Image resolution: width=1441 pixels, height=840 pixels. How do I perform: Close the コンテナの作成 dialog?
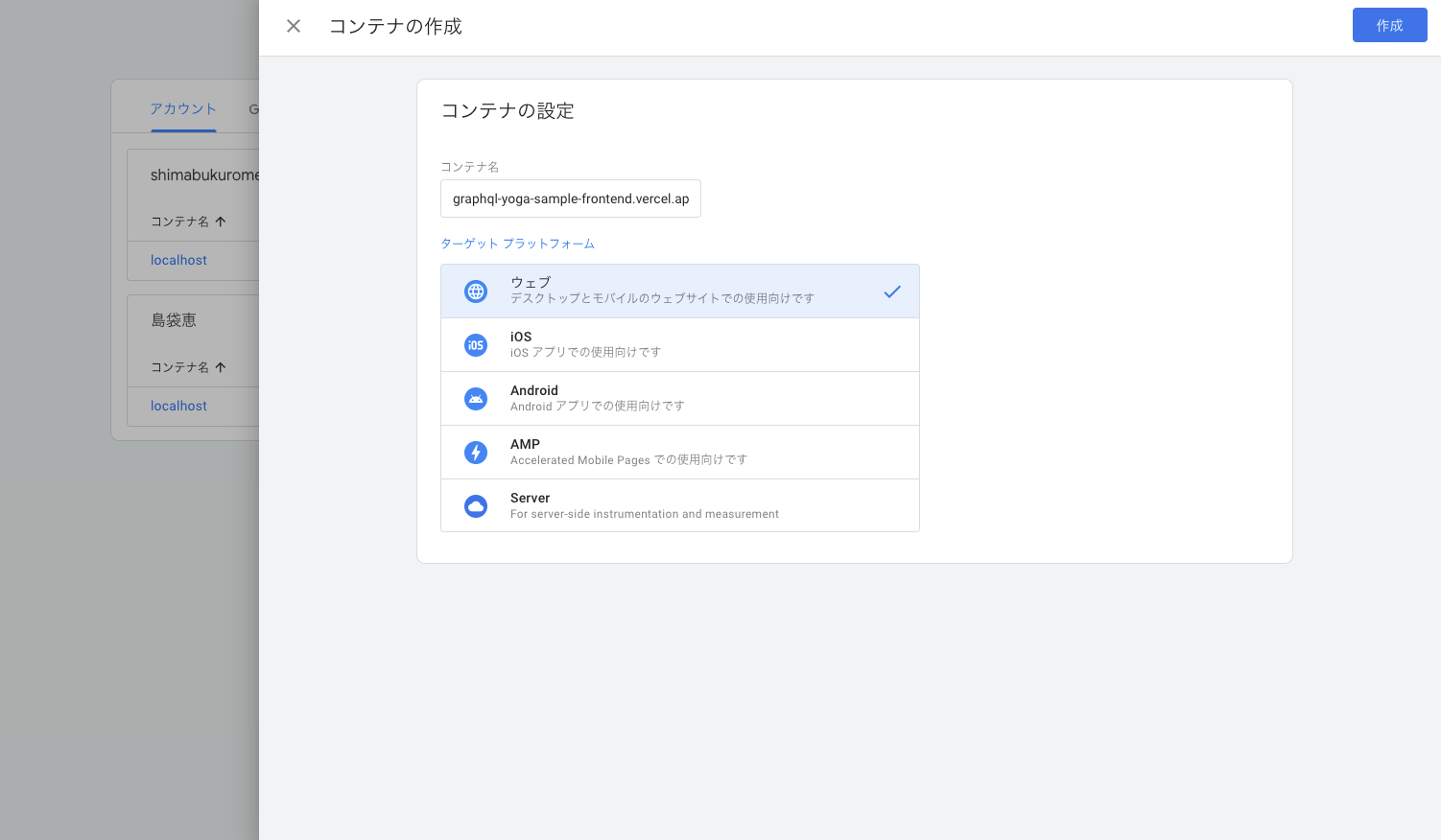(294, 26)
